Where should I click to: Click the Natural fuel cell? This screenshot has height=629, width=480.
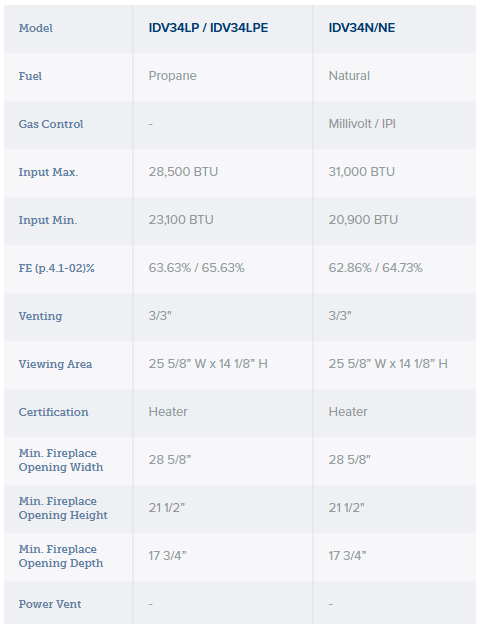tap(349, 76)
